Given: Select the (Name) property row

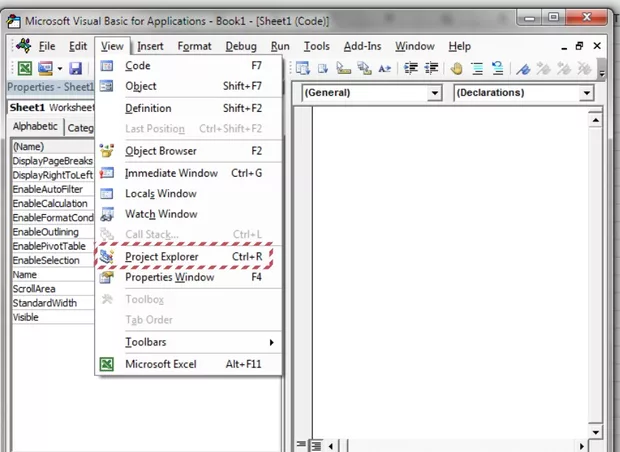Looking at the screenshot, I should pos(53,147).
